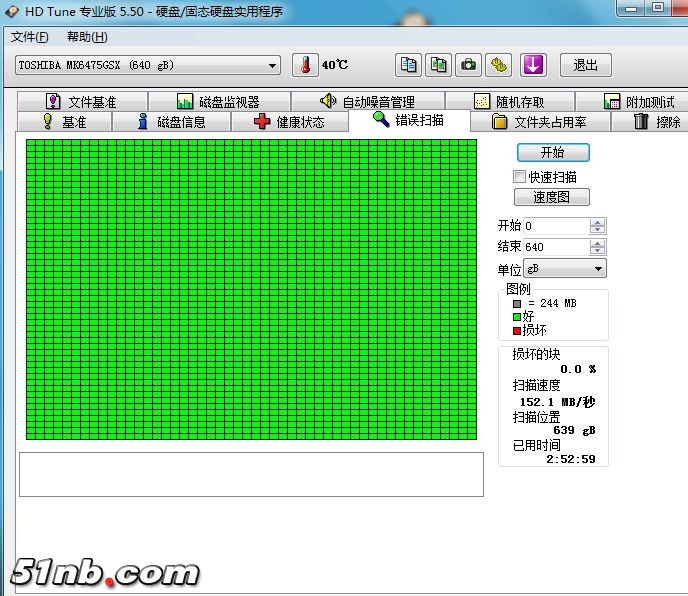Screen dimensions: 688x596
Task: Decrease the 结束 end value with down arrow
Action: click(597, 251)
